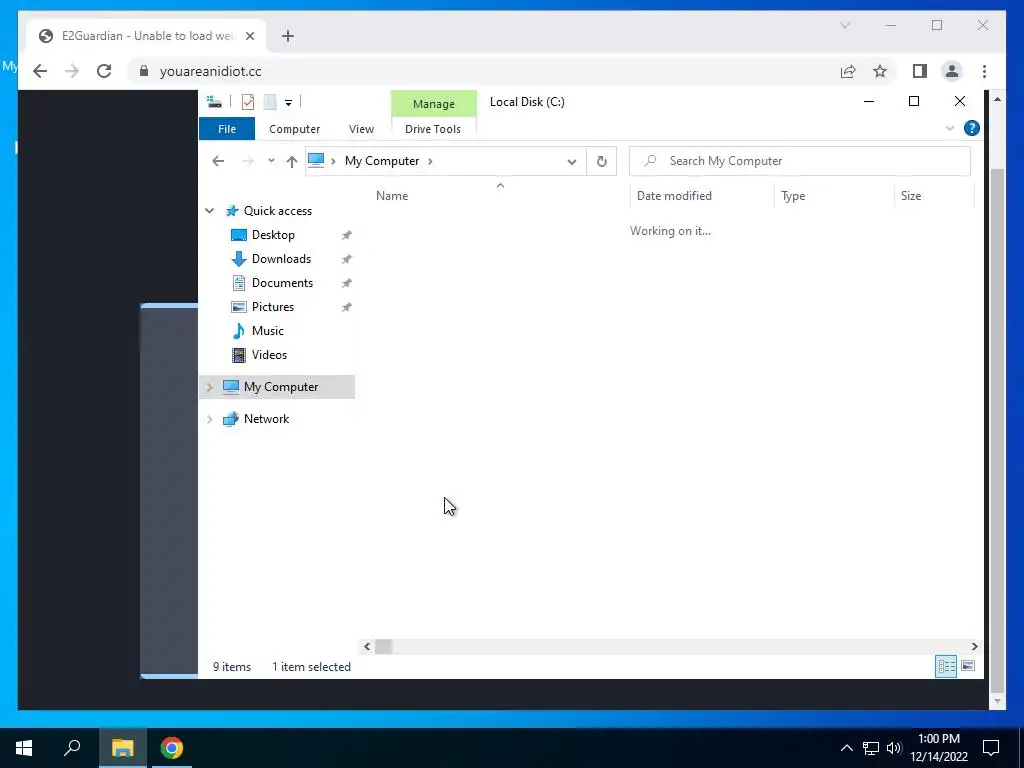1024x768 pixels.
Task: Sort by the Name column header
Action: [392, 195]
